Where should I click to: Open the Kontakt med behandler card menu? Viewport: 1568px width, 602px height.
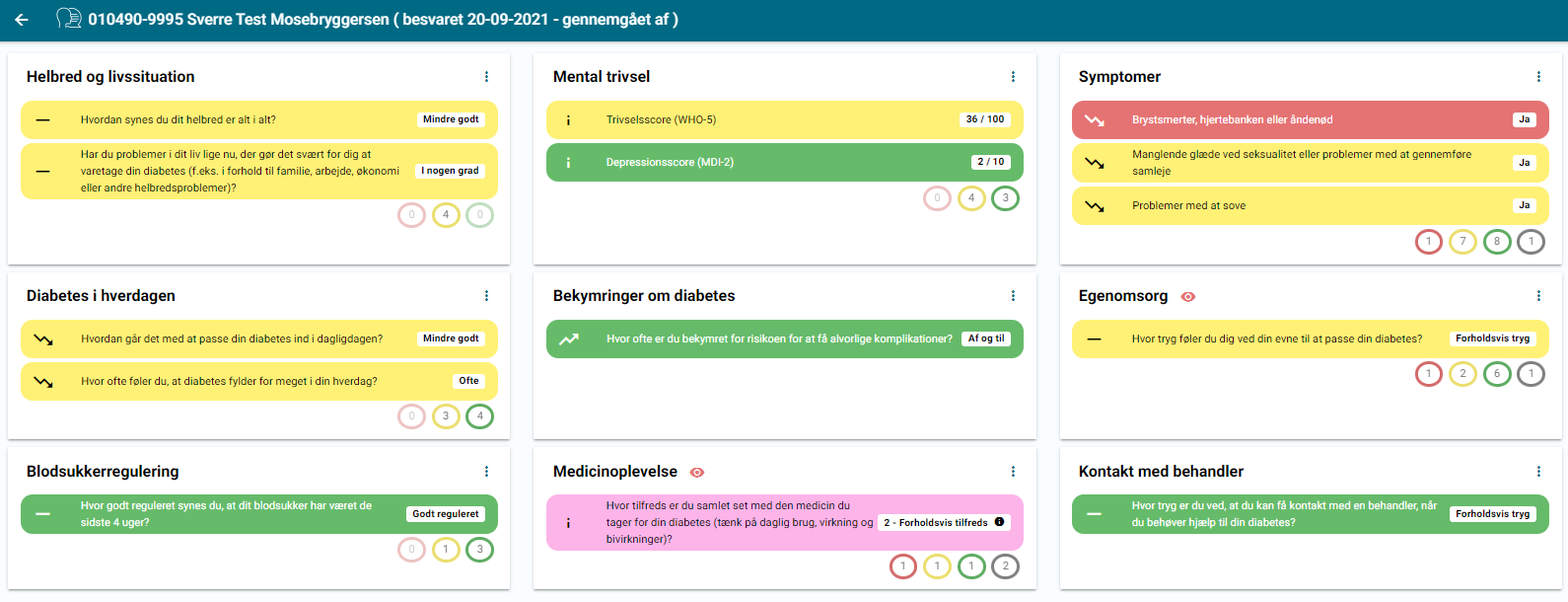(x=1538, y=472)
